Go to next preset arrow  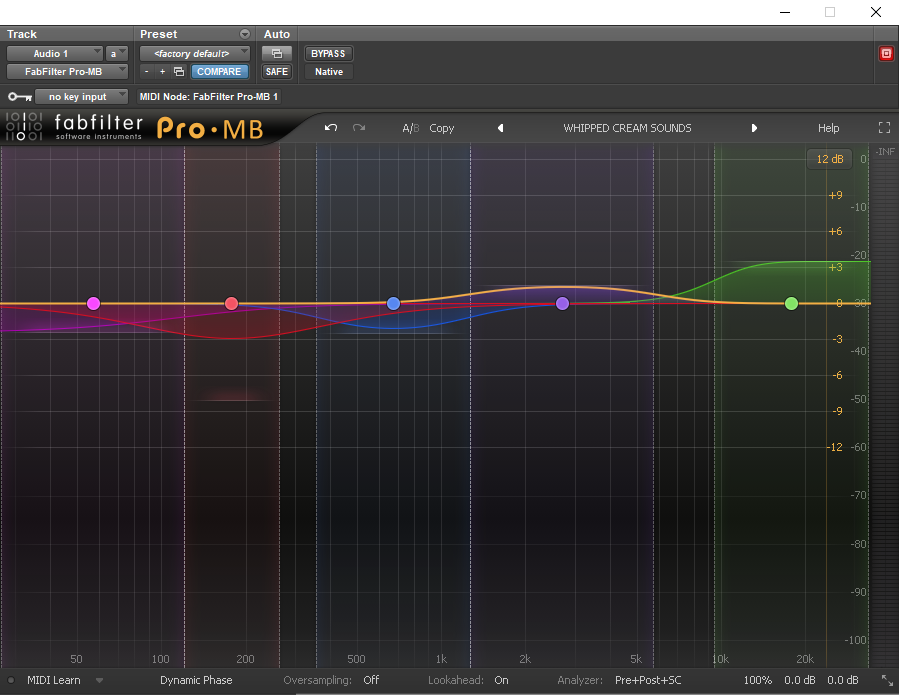tap(754, 128)
